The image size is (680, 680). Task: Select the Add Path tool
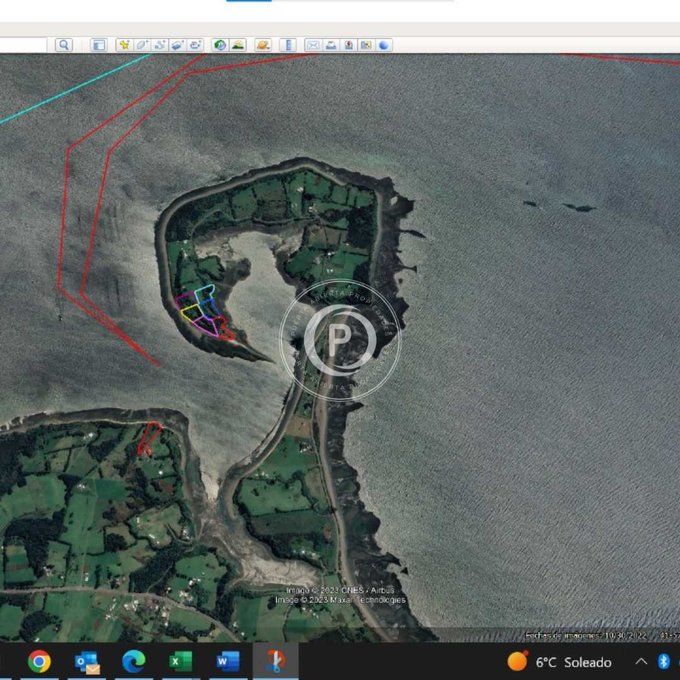point(160,45)
